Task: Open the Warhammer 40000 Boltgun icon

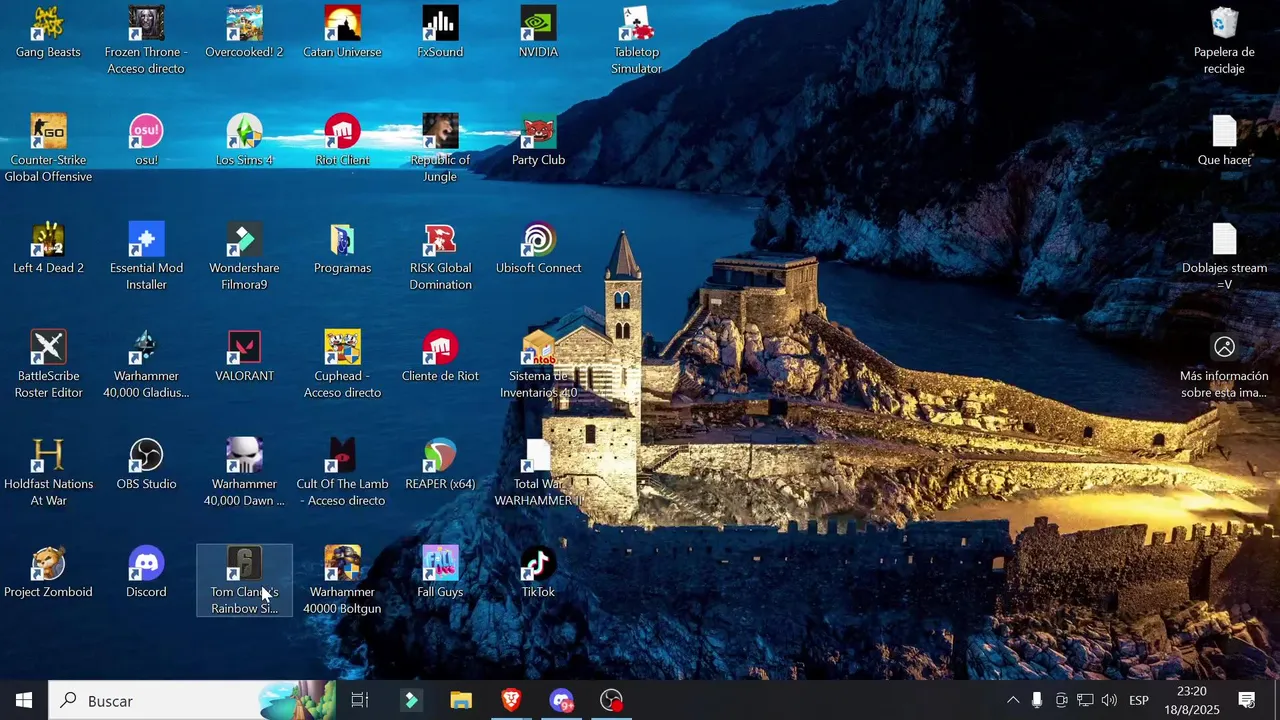Action: tap(342, 581)
